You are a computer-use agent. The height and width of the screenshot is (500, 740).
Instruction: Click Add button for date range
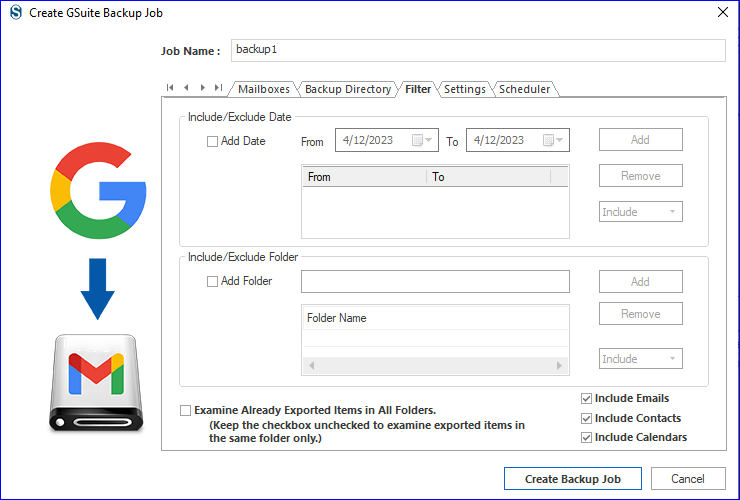tap(640, 140)
